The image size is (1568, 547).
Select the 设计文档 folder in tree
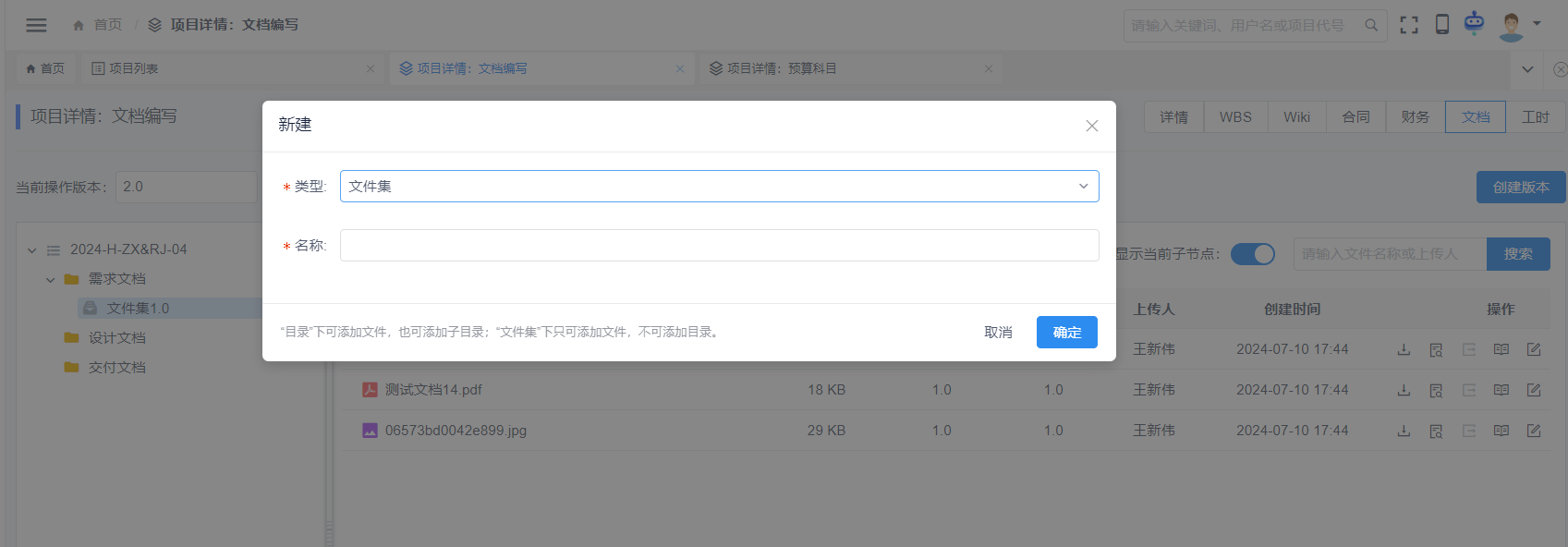117,338
